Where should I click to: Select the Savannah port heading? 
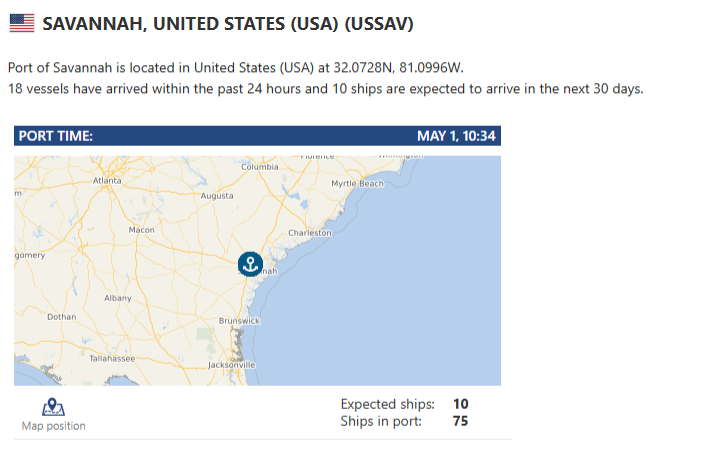tap(228, 24)
